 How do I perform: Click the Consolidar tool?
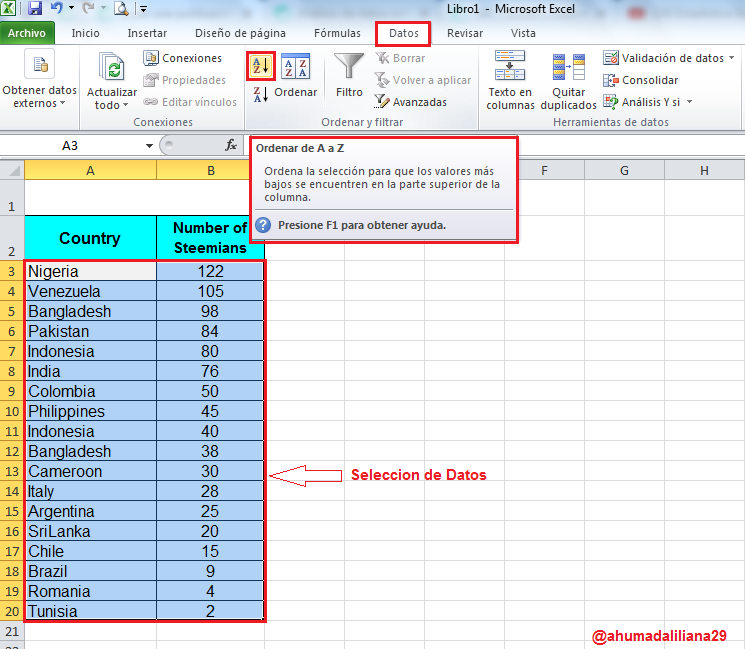(x=640, y=80)
